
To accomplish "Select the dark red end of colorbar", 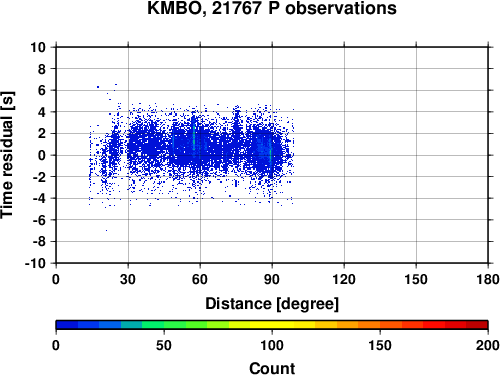I will pyautogui.click(x=477, y=325).
